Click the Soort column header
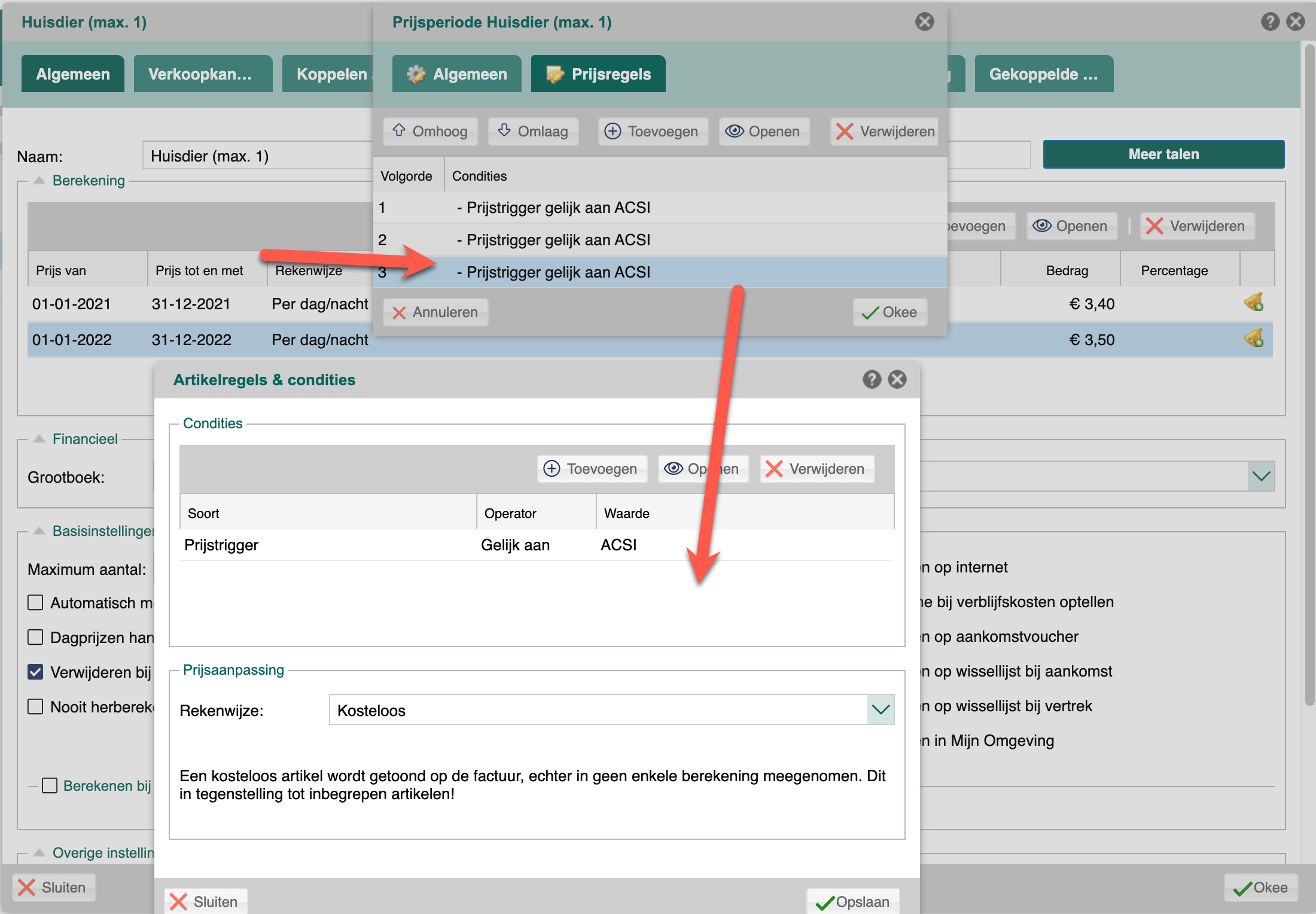Screen dimensions: 1316x914 coord(328,513)
